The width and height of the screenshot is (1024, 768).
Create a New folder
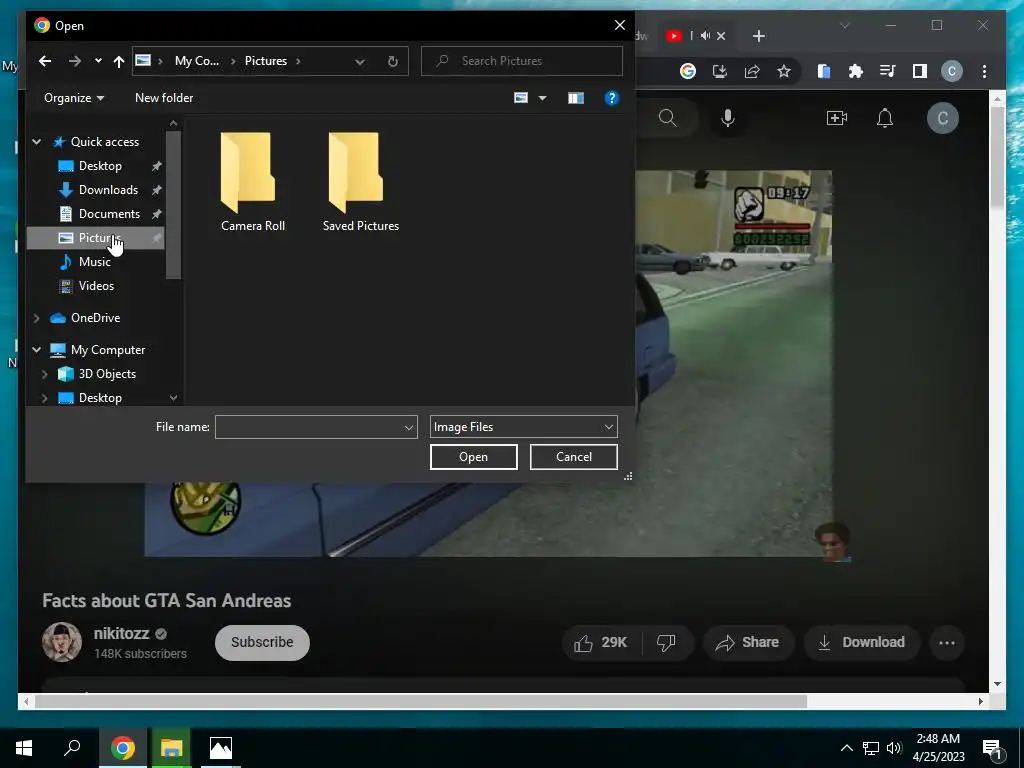(x=164, y=98)
